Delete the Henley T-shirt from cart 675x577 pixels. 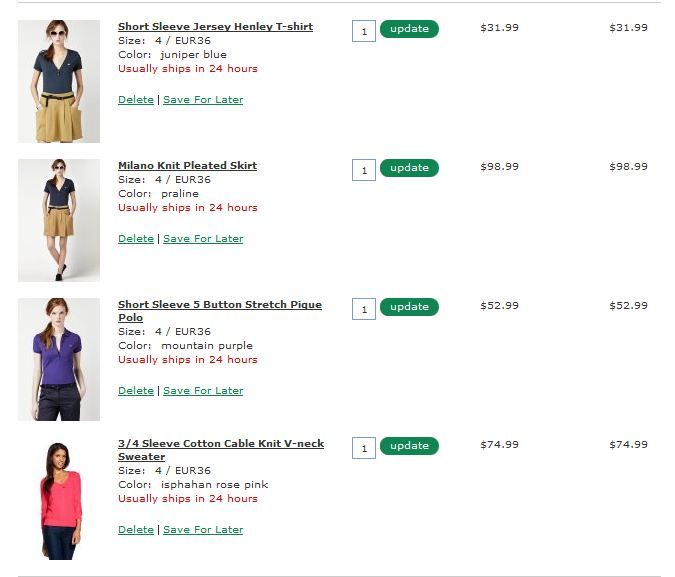(x=136, y=100)
